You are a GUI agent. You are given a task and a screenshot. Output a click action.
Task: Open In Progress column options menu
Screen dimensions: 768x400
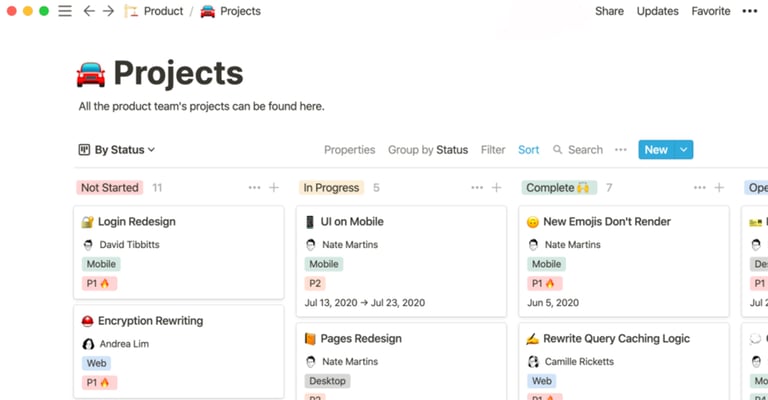coord(477,187)
